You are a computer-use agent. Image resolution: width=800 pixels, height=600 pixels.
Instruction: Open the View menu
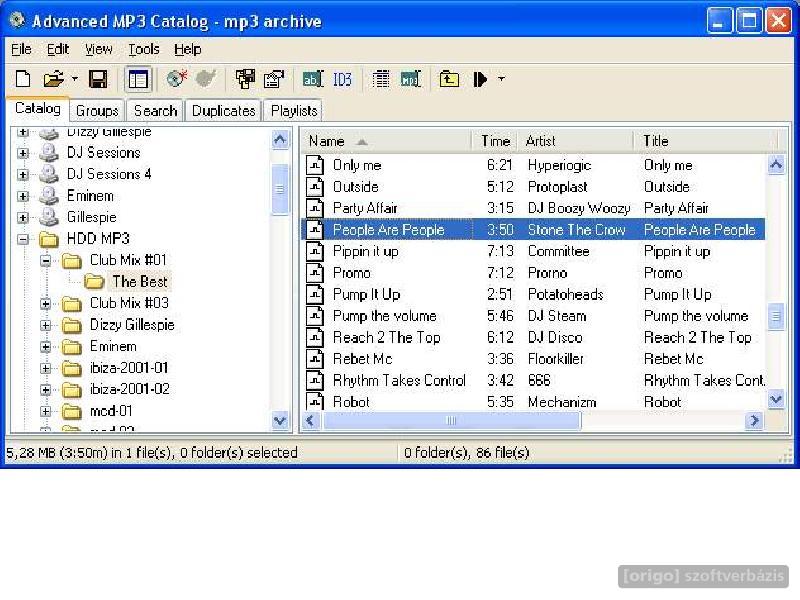pos(98,49)
